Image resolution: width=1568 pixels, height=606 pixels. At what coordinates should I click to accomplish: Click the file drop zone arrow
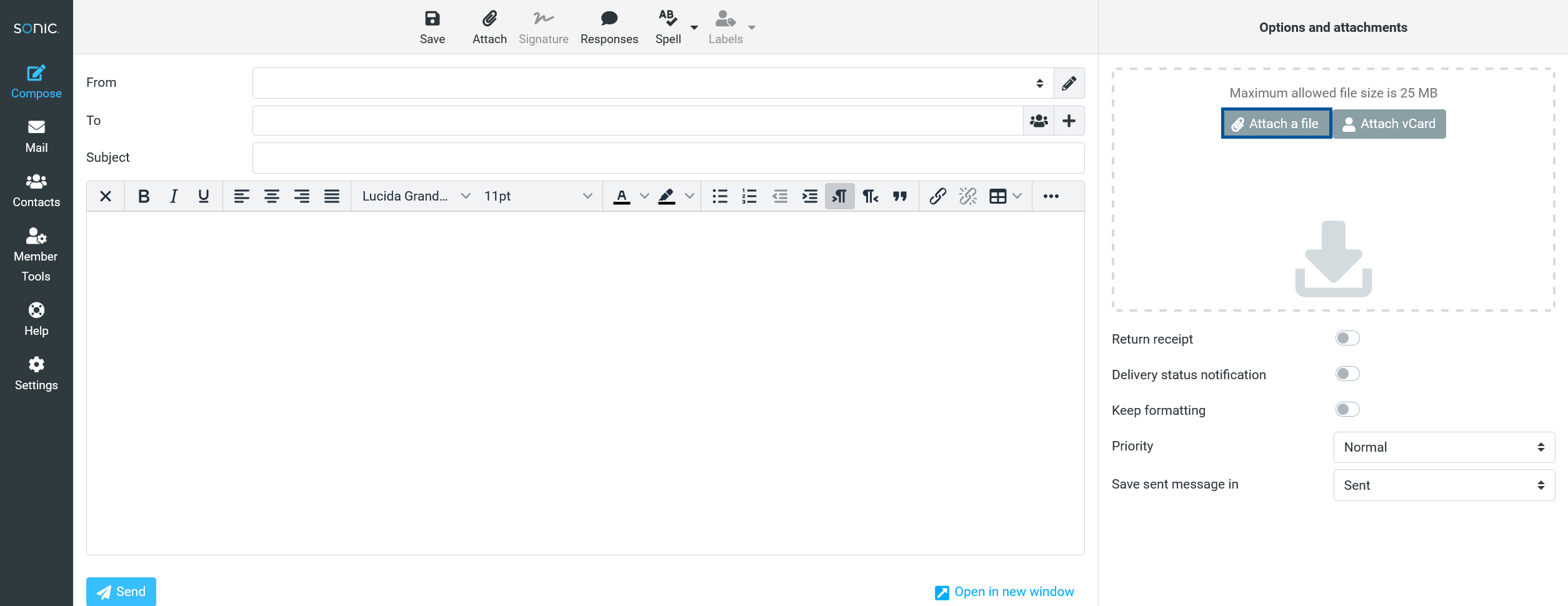(x=1333, y=259)
